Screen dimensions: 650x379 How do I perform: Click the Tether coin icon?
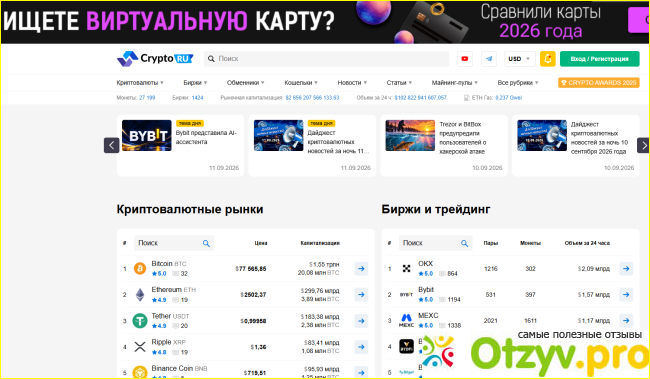(x=140, y=321)
